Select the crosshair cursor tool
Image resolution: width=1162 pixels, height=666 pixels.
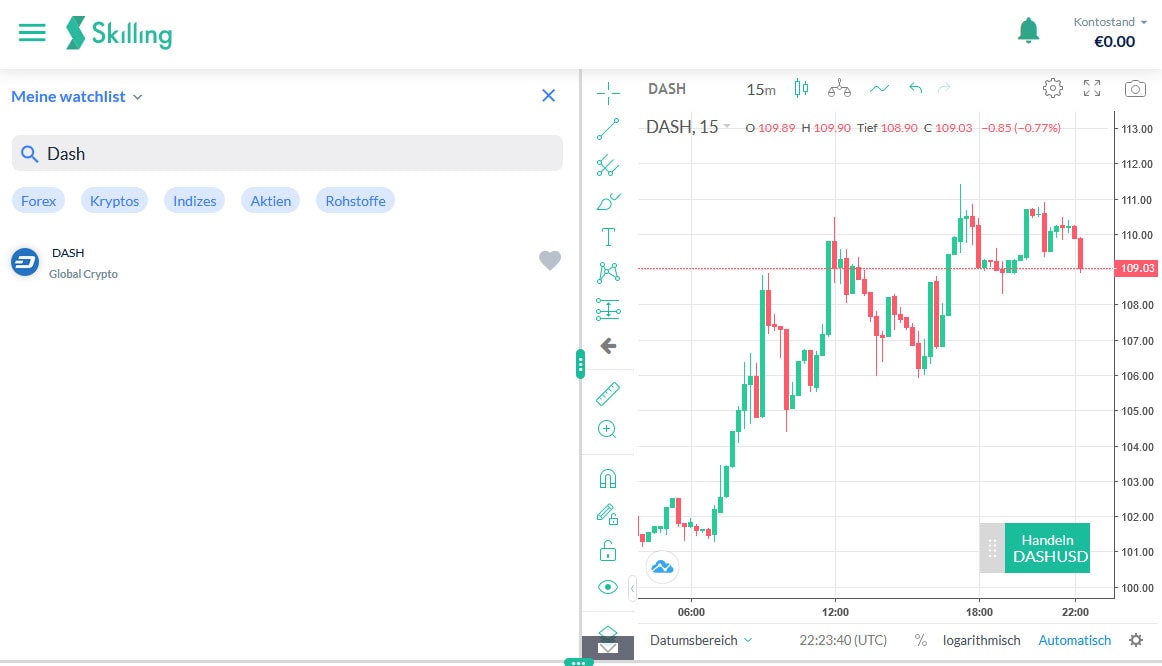coord(608,92)
